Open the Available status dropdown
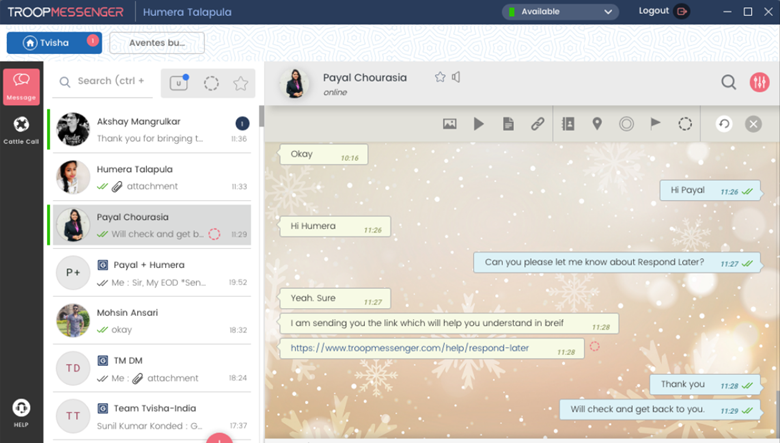Viewport: 780px width, 443px height. click(561, 11)
